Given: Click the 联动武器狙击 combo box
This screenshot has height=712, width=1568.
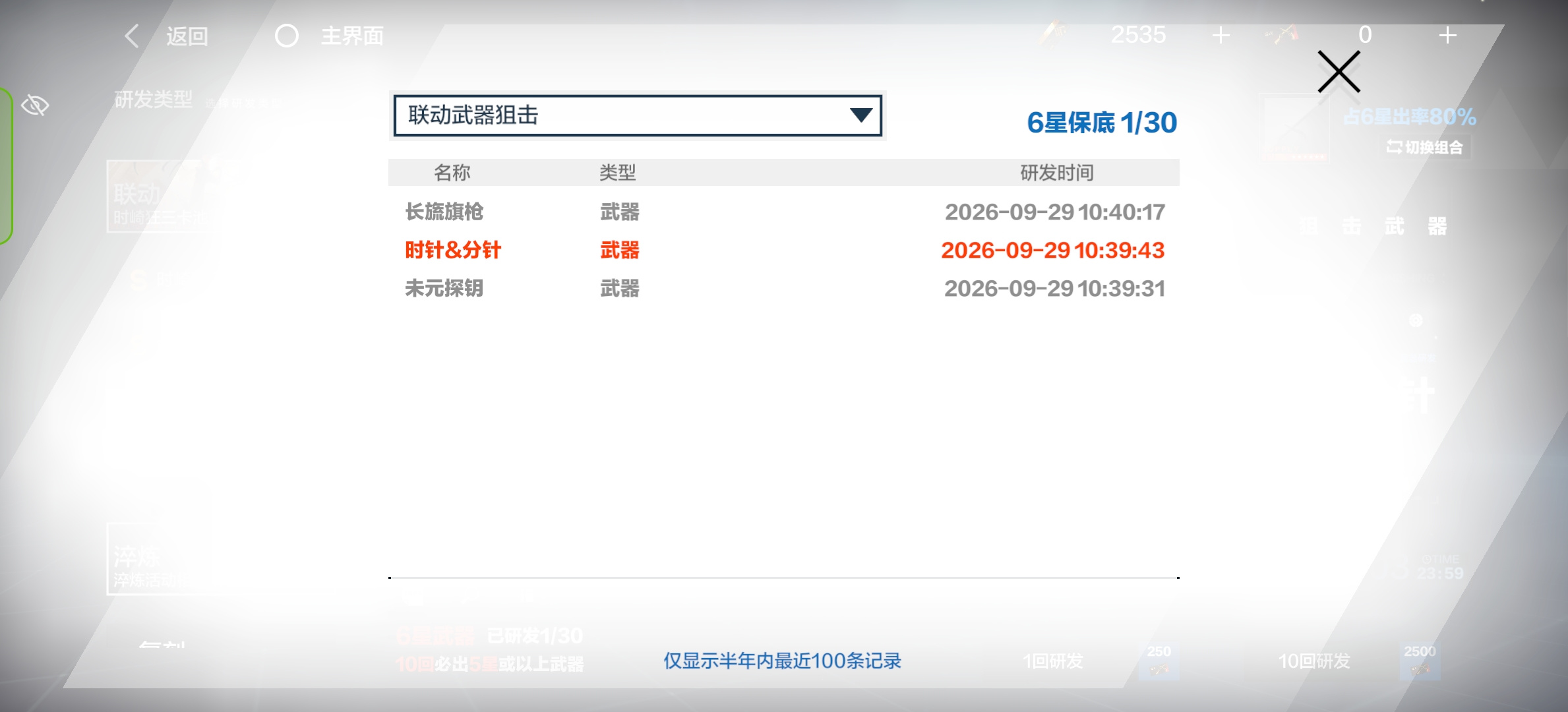Looking at the screenshot, I should coord(637,115).
